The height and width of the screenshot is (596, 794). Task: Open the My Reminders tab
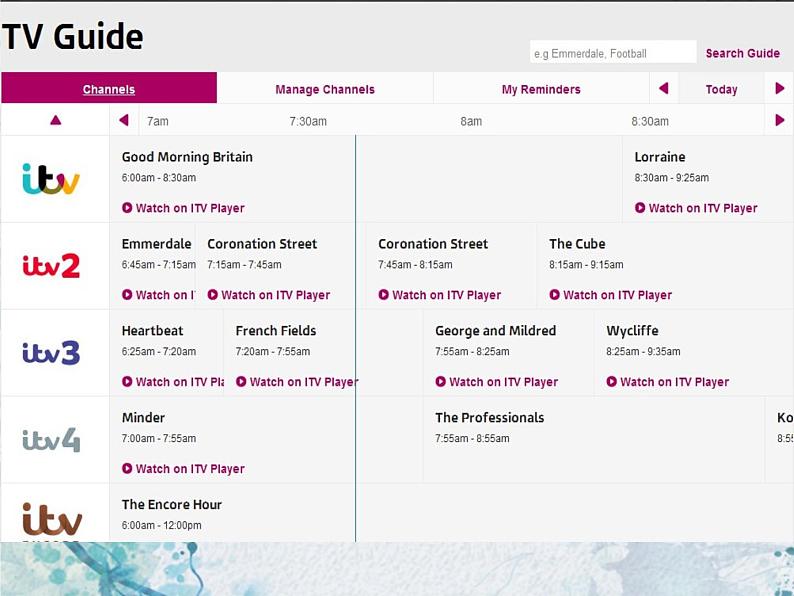click(541, 90)
